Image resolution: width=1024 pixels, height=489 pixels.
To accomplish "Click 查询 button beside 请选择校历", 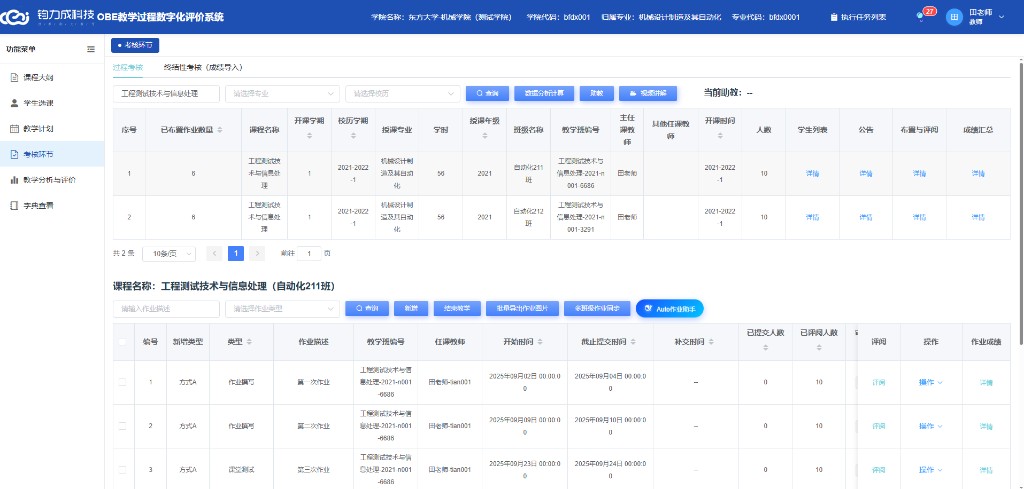I will (487, 93).
